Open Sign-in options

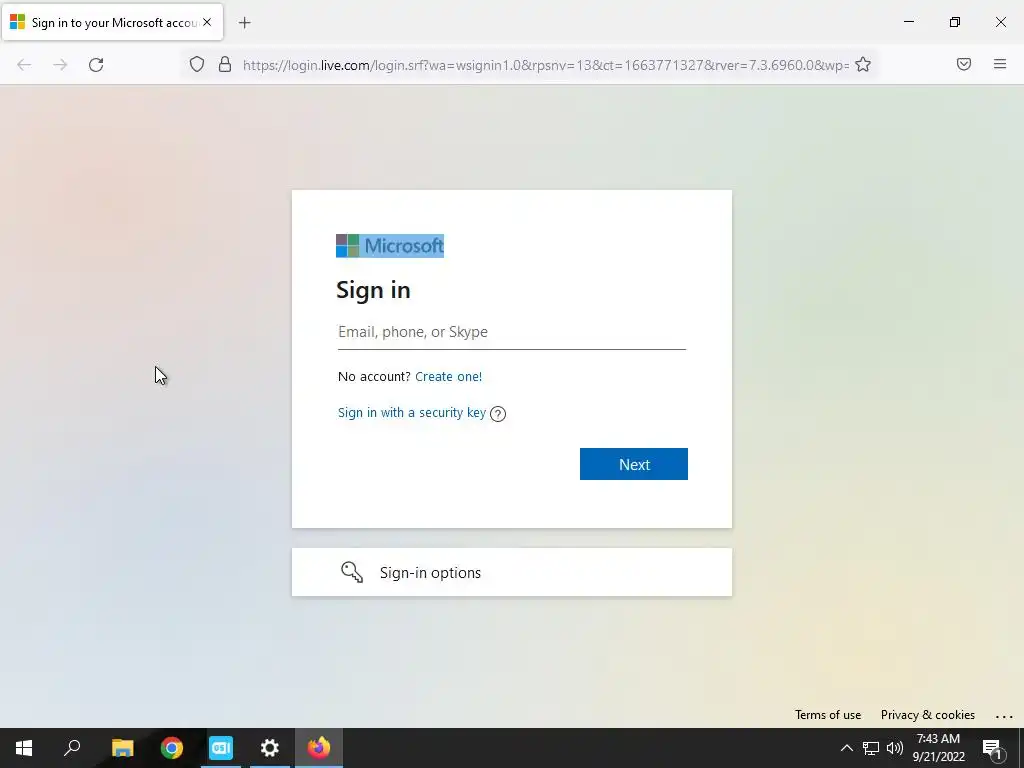[x=511, y=572]
